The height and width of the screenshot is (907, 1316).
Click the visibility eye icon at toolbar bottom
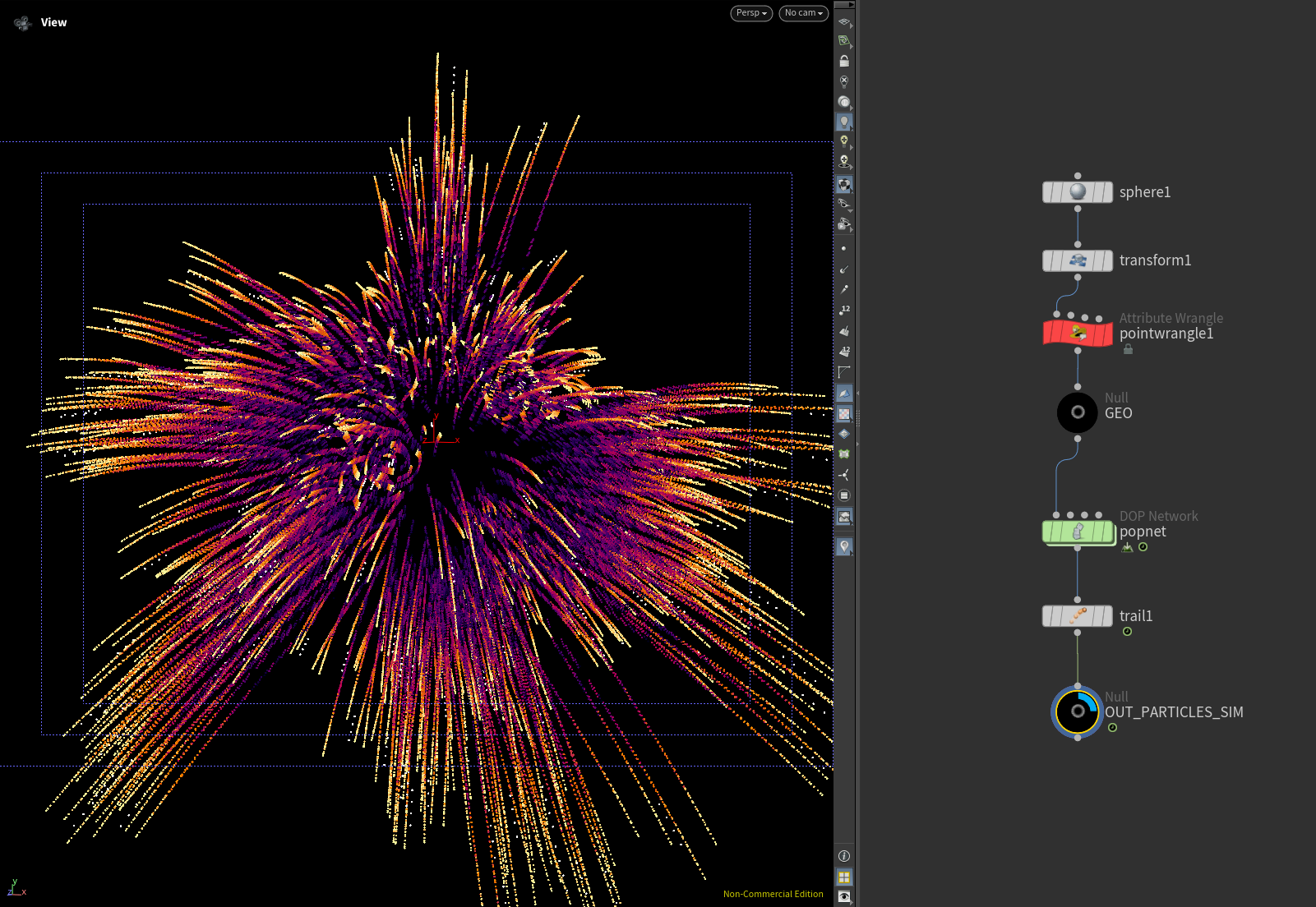pyautogui.click(x=844, y=896)
